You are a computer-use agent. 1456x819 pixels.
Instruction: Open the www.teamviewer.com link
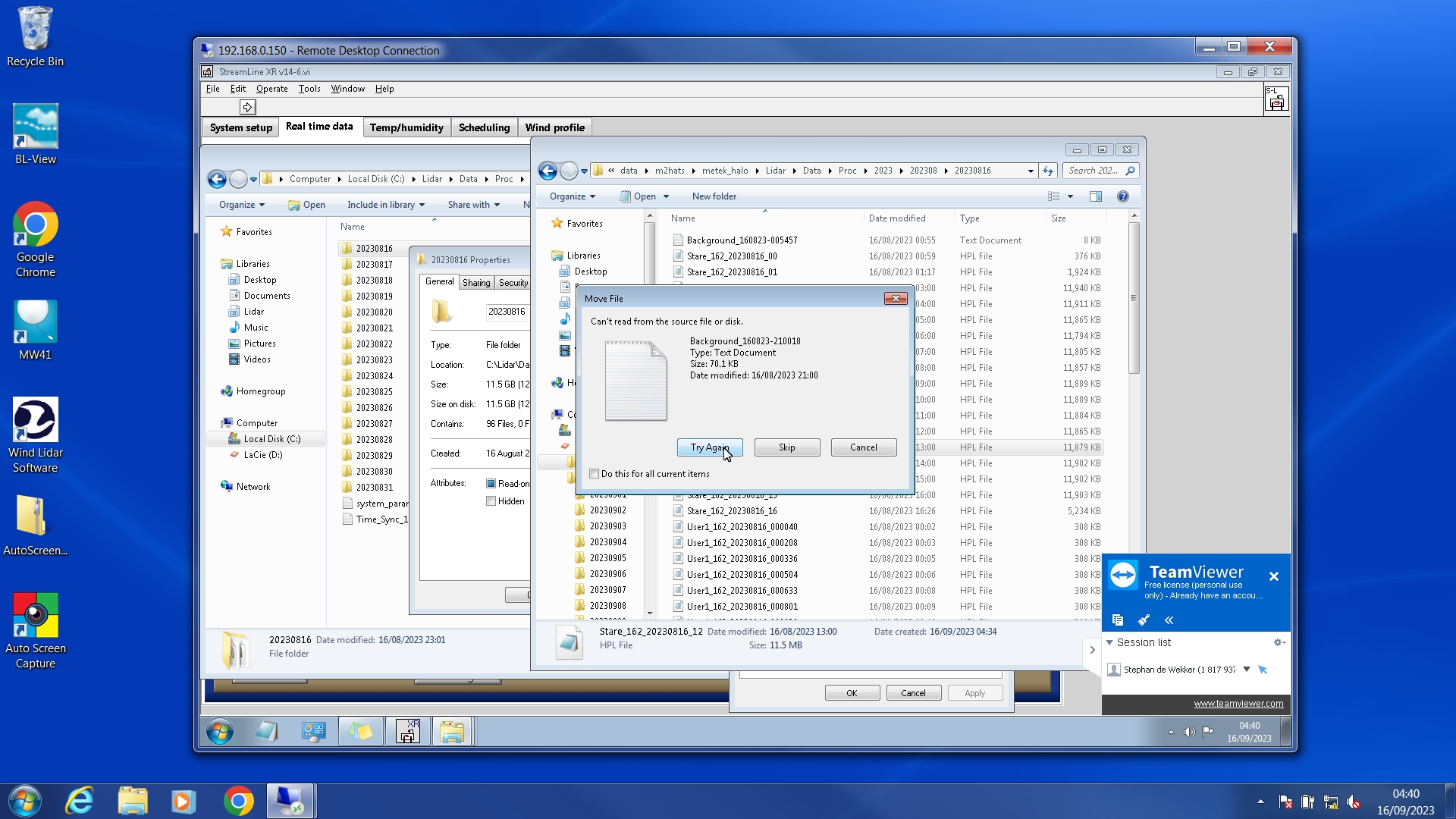pyautogui.click(x=1238, y=704)
